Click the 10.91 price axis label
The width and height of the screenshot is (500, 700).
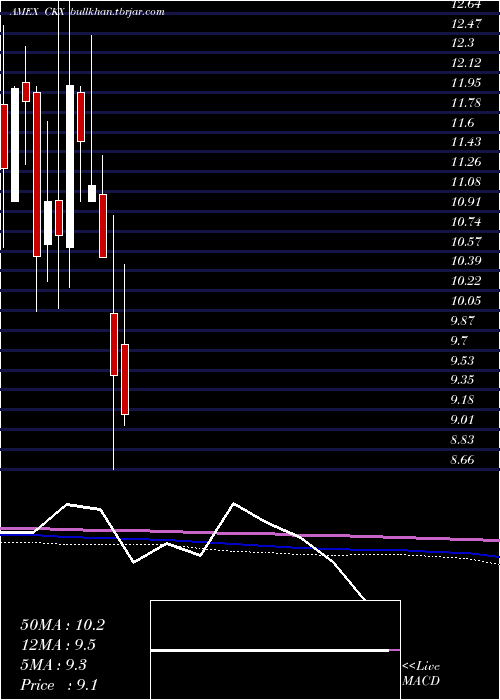466,202
